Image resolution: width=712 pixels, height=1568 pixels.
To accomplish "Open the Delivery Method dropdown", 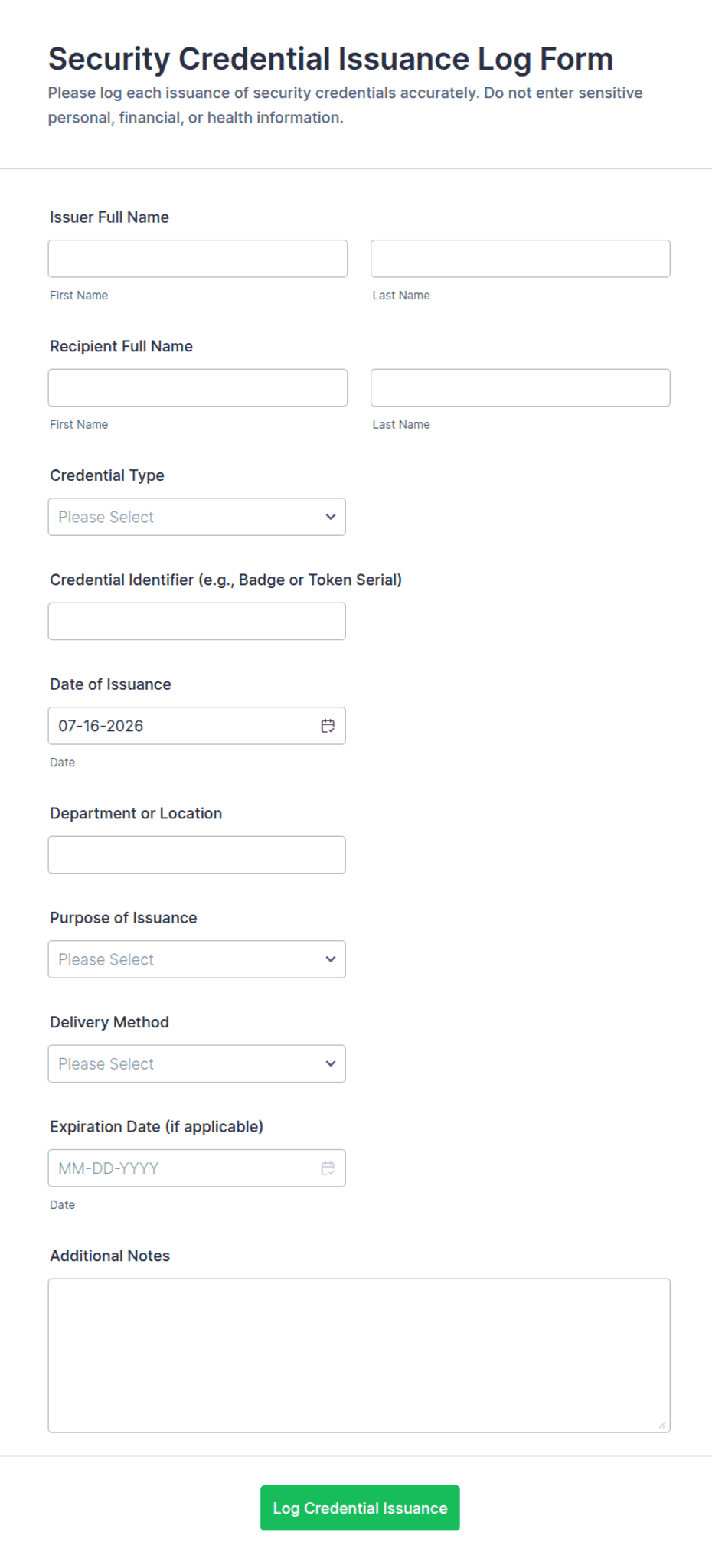I will pos(197,1063).
